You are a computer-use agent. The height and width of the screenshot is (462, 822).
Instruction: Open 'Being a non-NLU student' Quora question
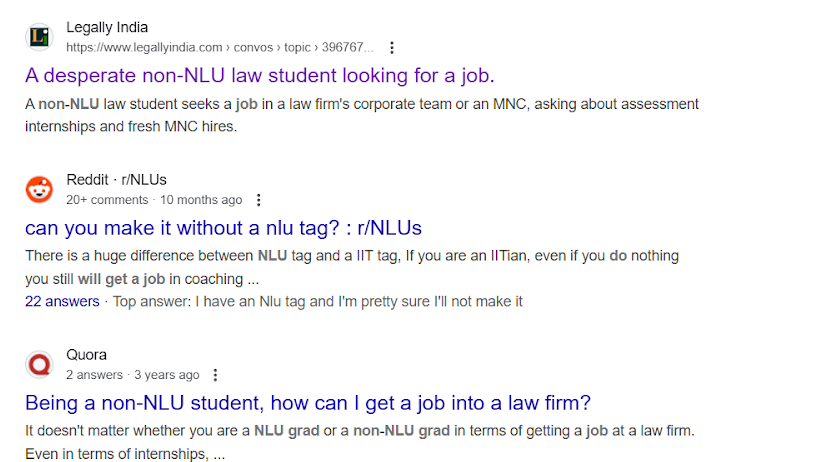307,403
